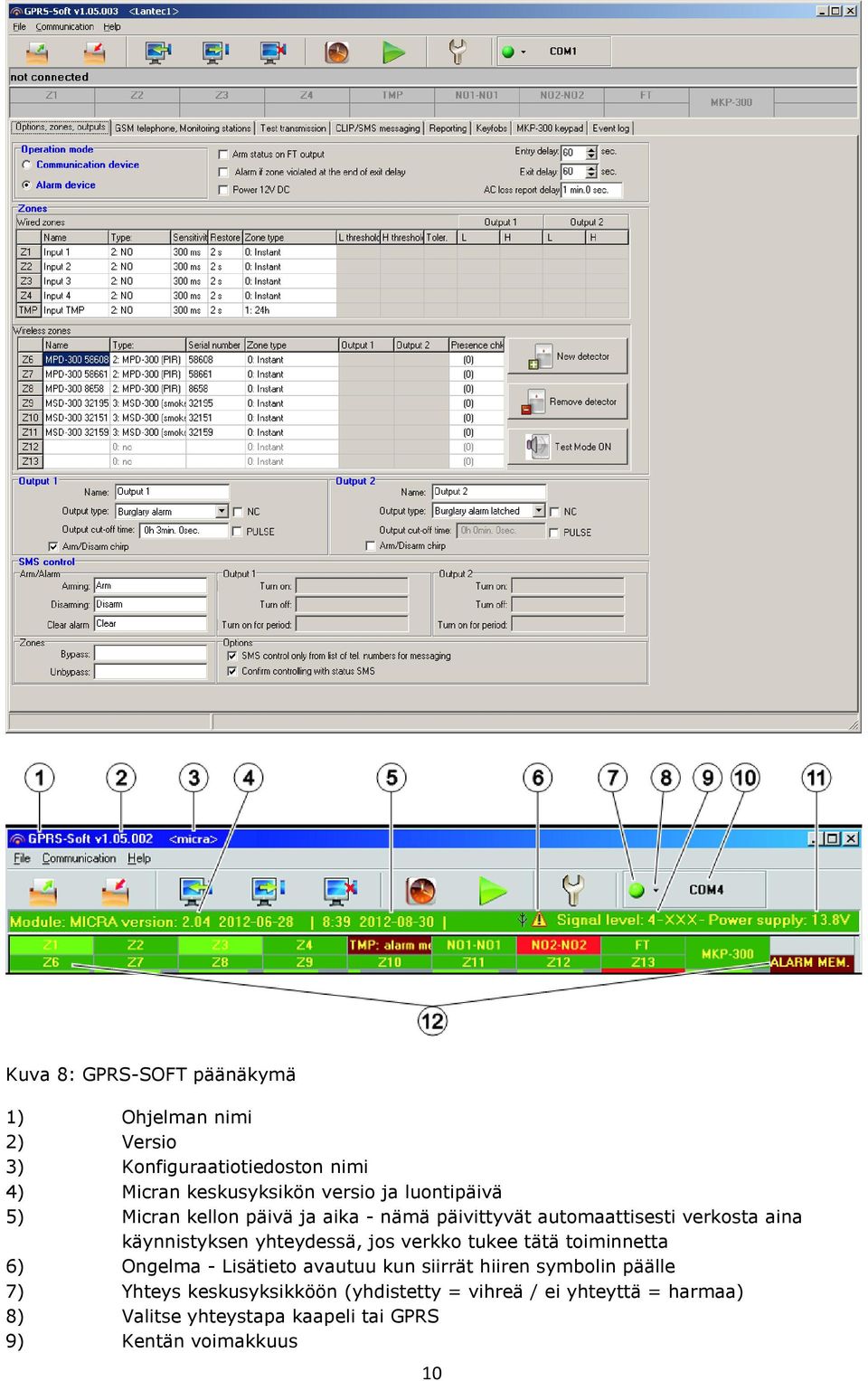The width and height of the screenshot is (868, 1381).
Task: Click the Test Mode ON button
Action: point(568,447)
